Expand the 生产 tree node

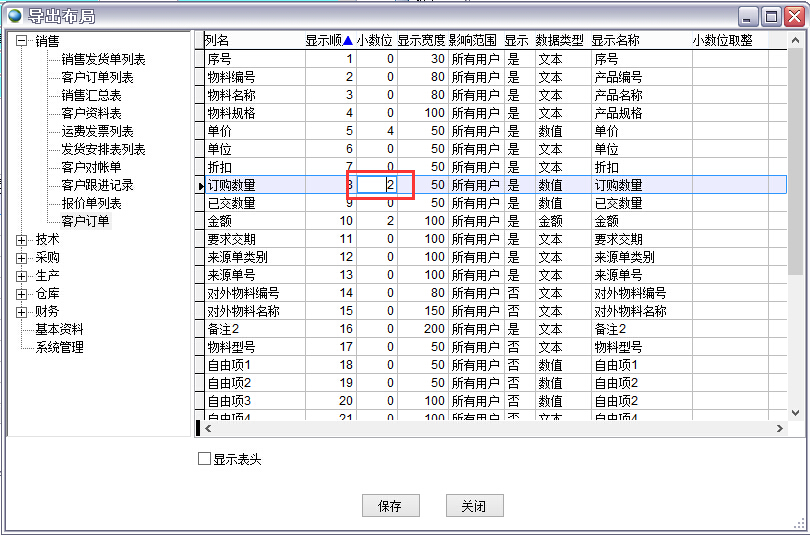pyautogui.click(x=22, y=275)
